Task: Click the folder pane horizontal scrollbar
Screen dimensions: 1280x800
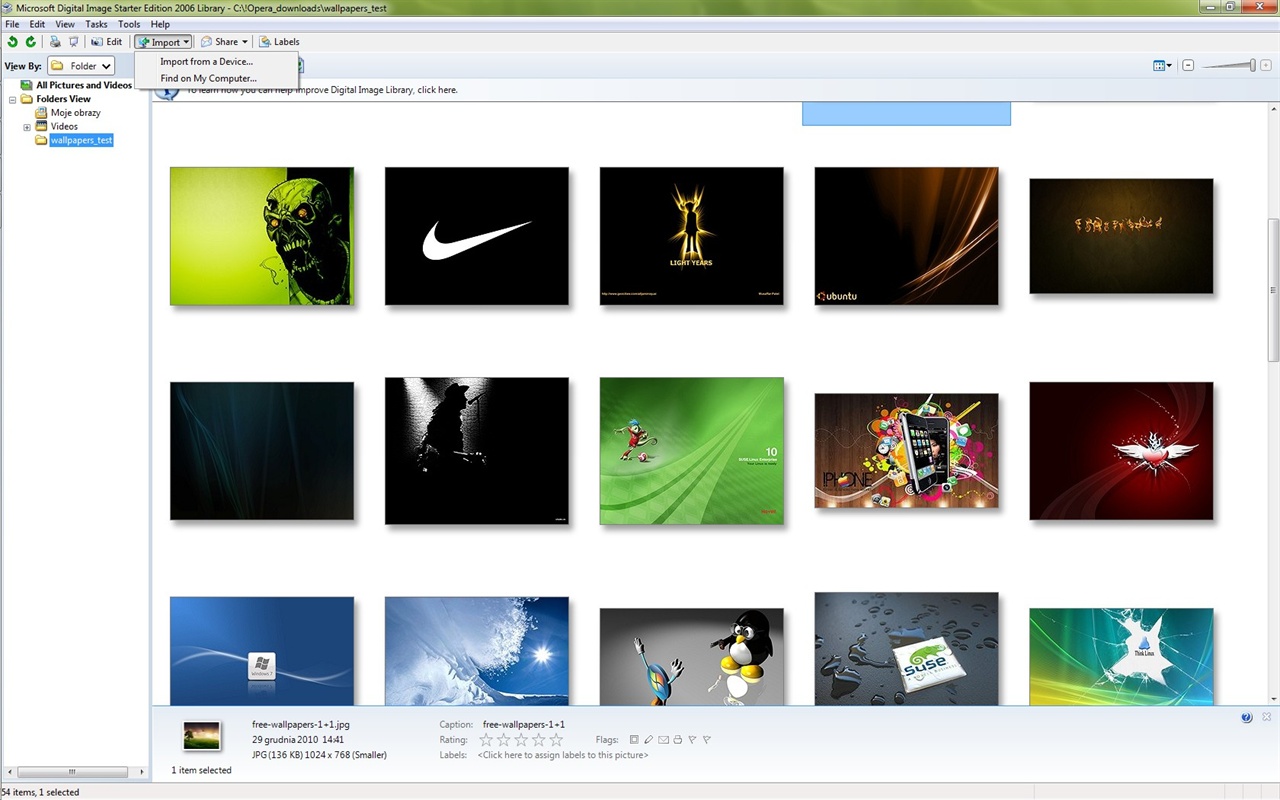Action: click(x=71, y=772)
